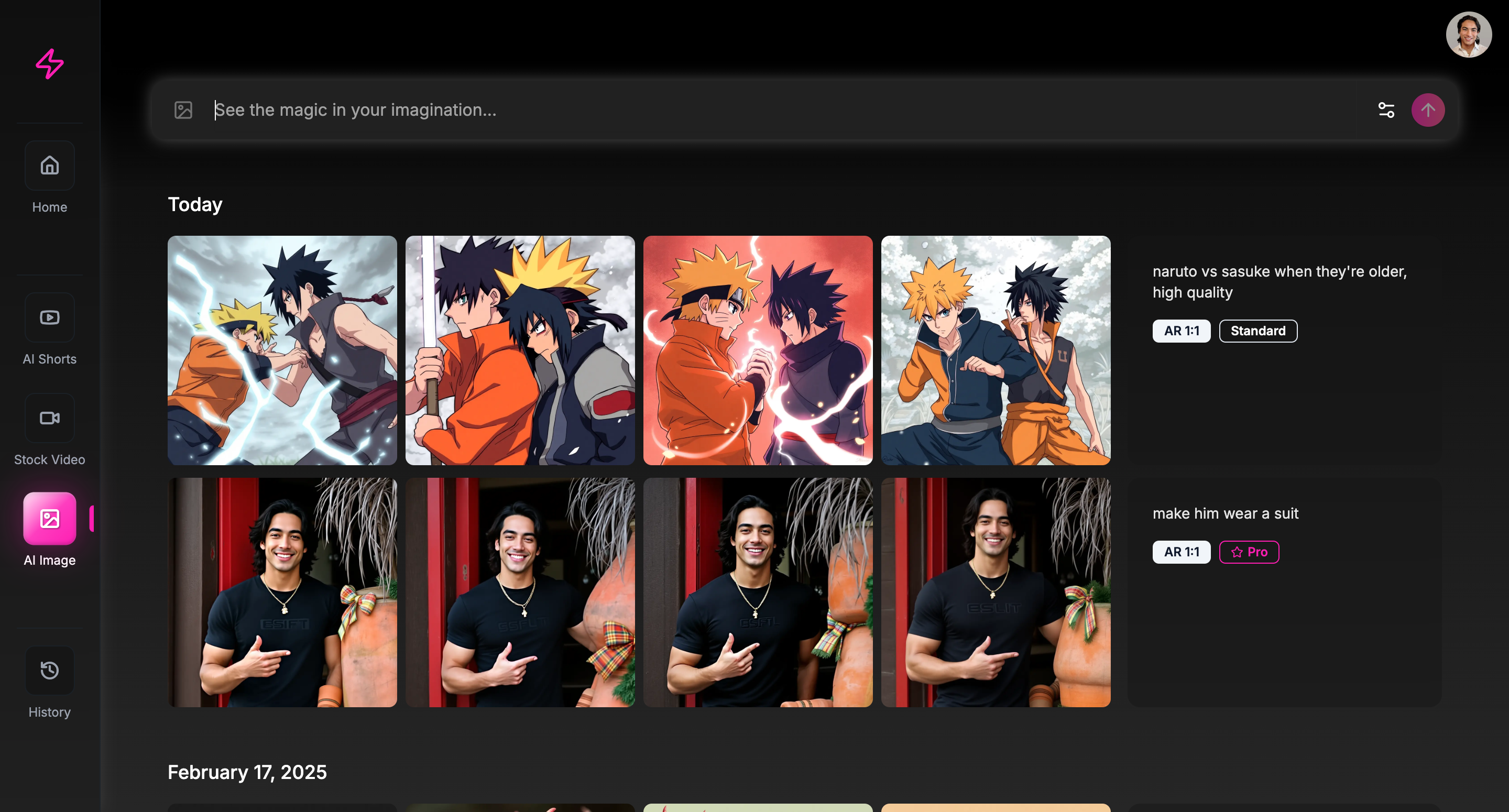Open the AI Shorts section icon
Image resolution: width=1509 pixels, height=812 pixels.
pyautogui.click(x=50, y=317)
